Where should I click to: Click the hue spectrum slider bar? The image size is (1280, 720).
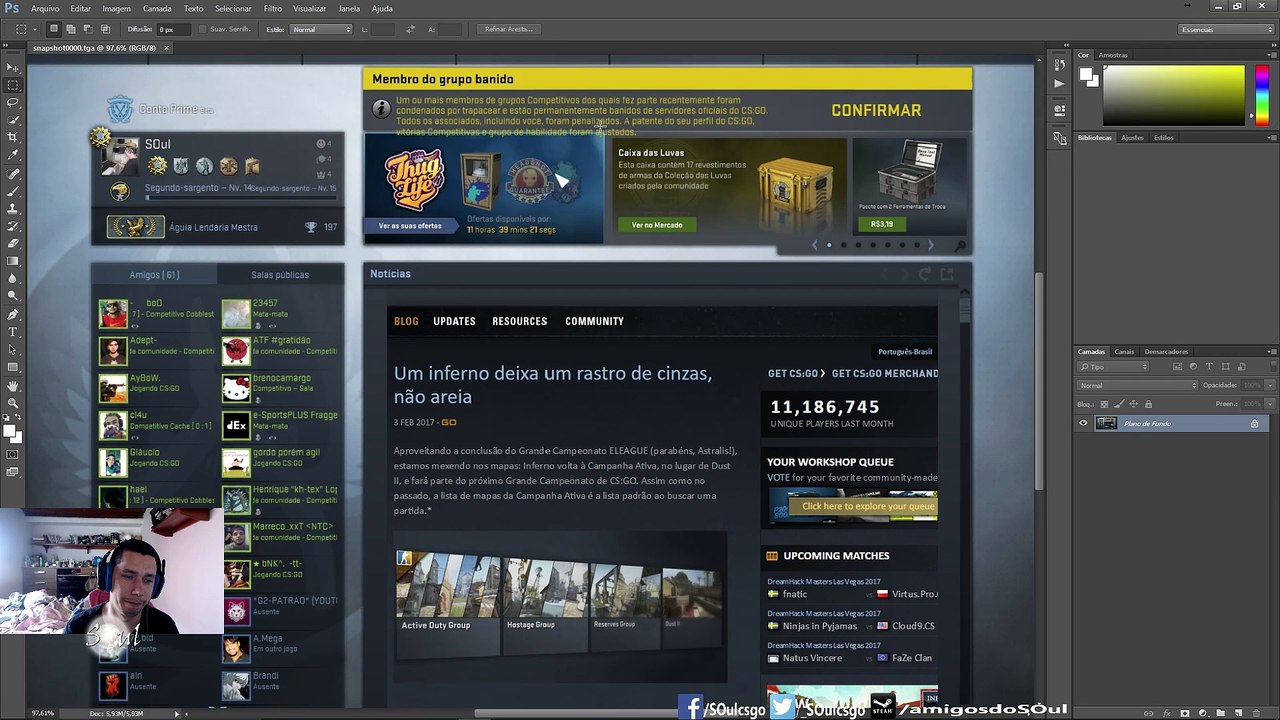[x=1261, y=95]
